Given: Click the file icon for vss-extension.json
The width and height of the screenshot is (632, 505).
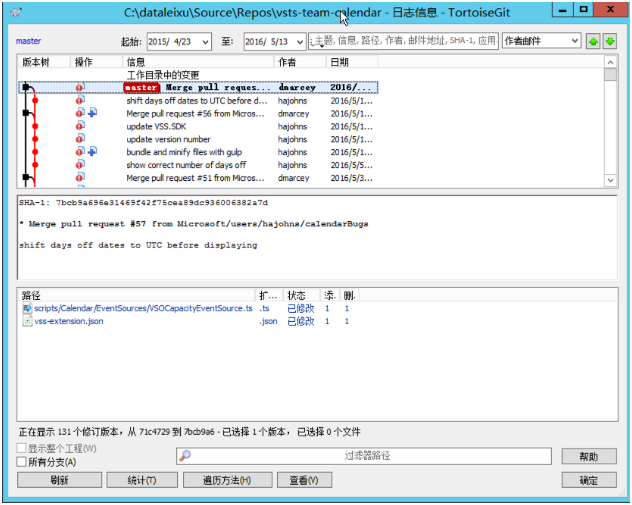Looking at the screenshot, I should click(27, 321).
